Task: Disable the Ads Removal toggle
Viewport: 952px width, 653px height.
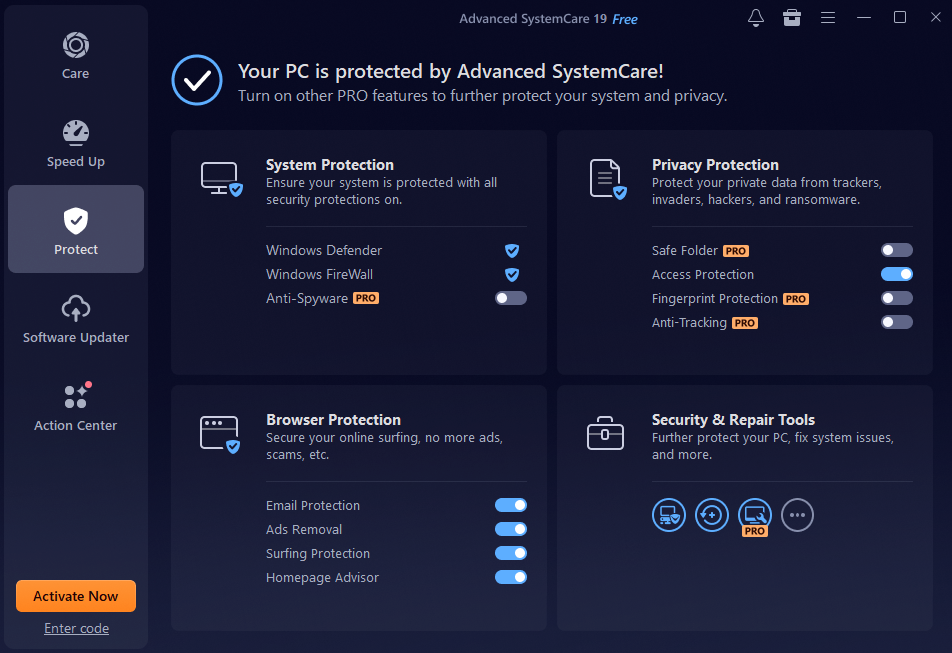Action: click(510, 529)
